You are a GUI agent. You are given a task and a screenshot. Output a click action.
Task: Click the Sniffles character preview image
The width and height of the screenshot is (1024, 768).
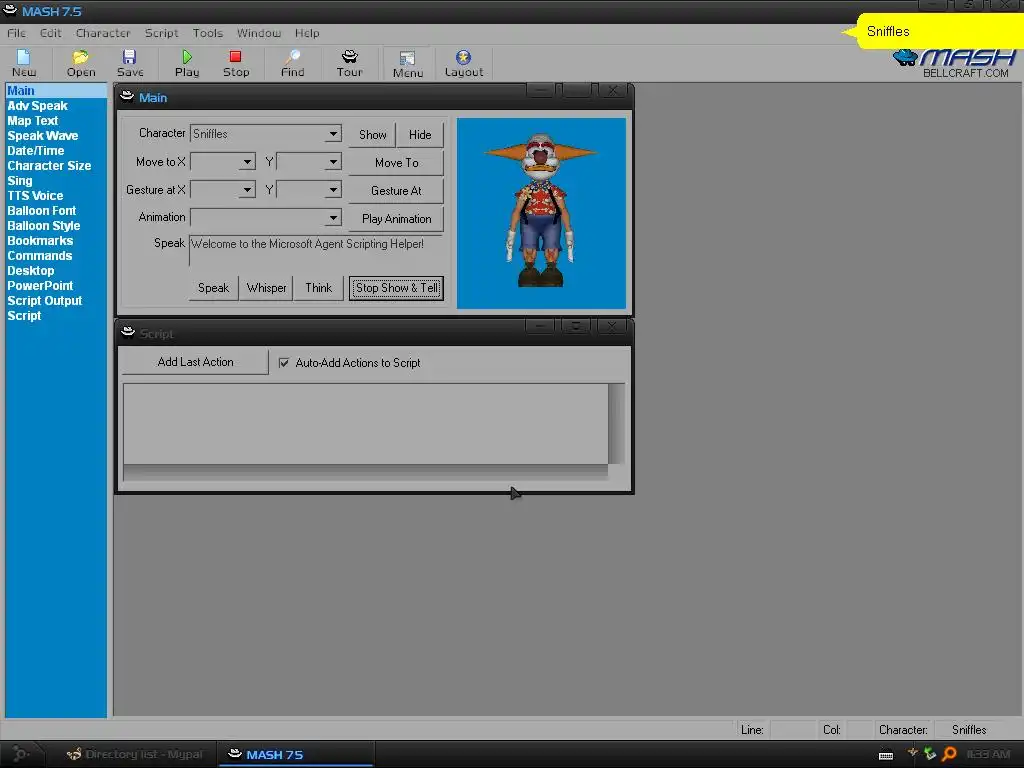point(541,213)
